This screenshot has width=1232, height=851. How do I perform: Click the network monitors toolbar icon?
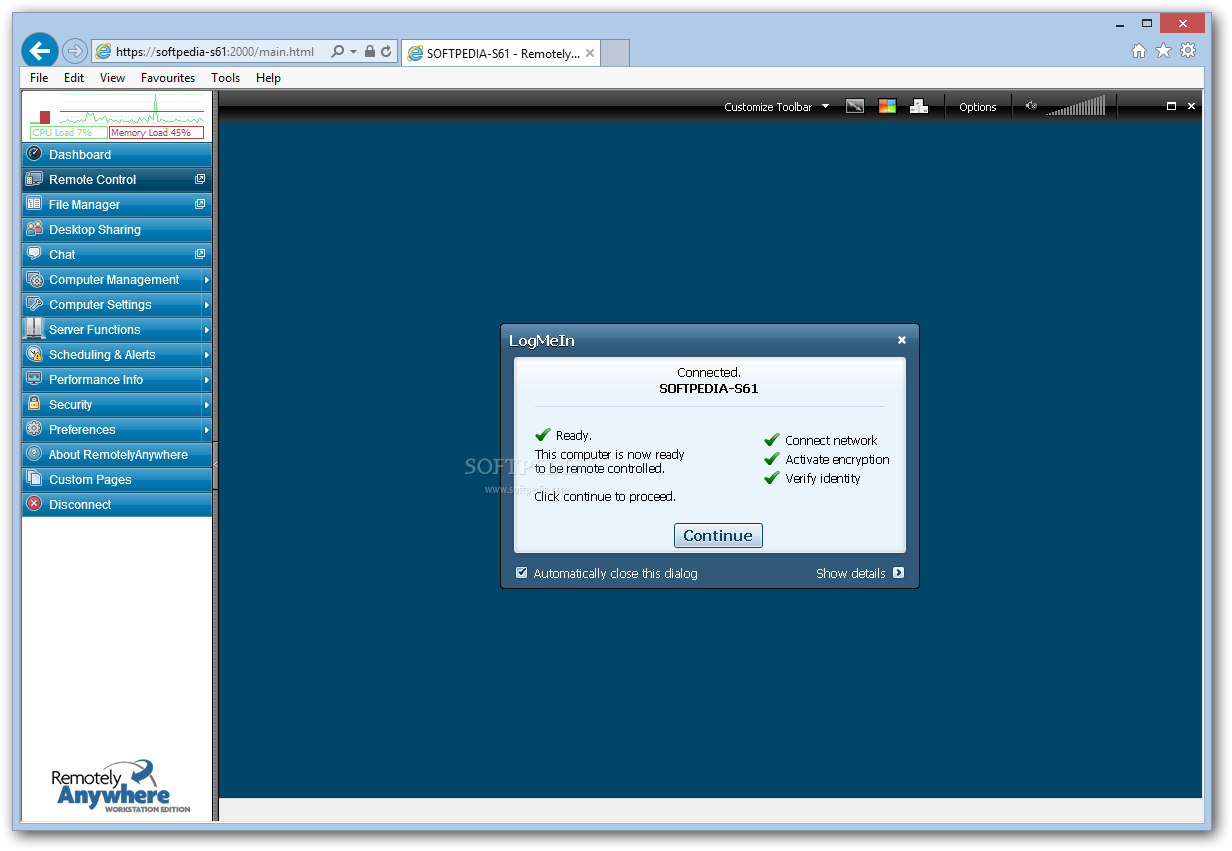[919, 106]
